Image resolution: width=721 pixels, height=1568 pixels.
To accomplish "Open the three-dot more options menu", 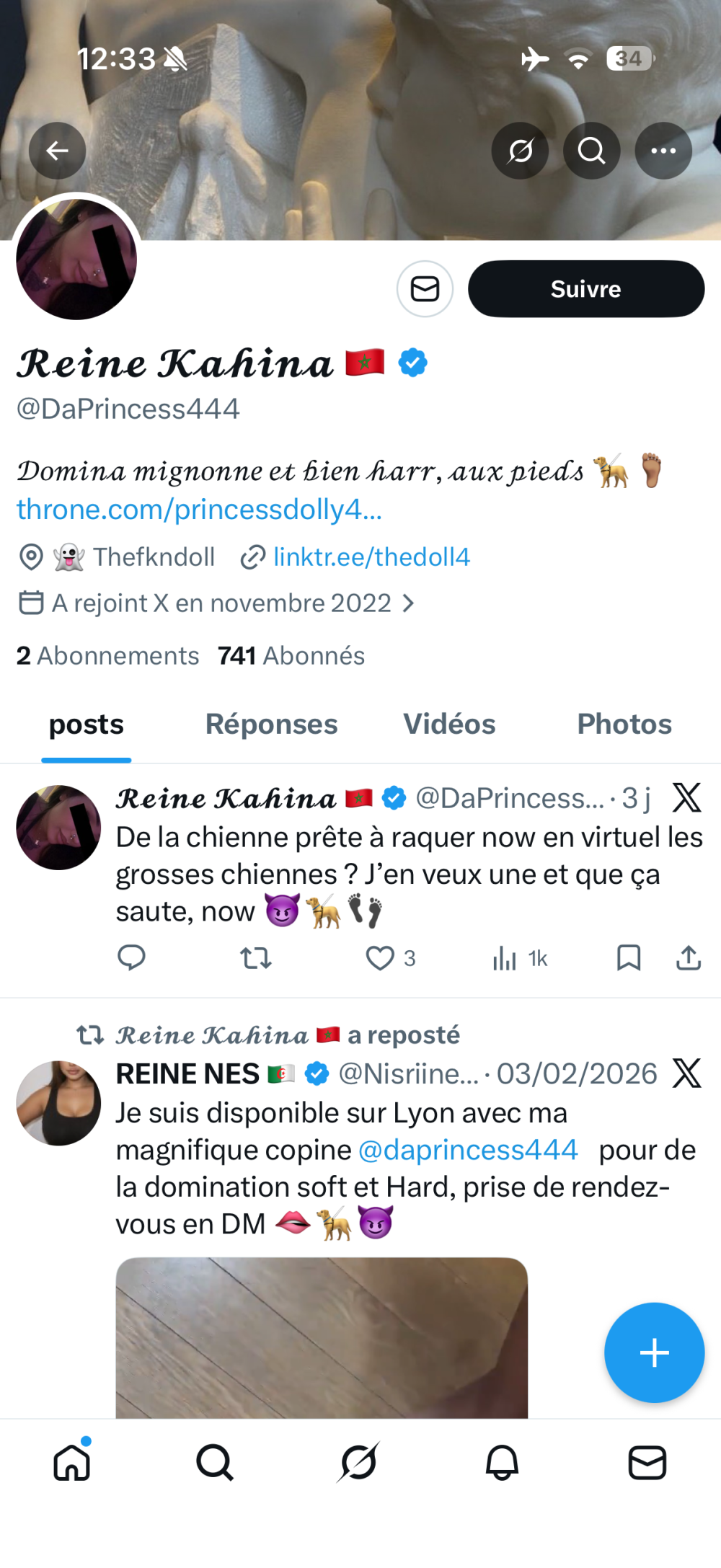I will pyautogui.click(x=663, y=151).
